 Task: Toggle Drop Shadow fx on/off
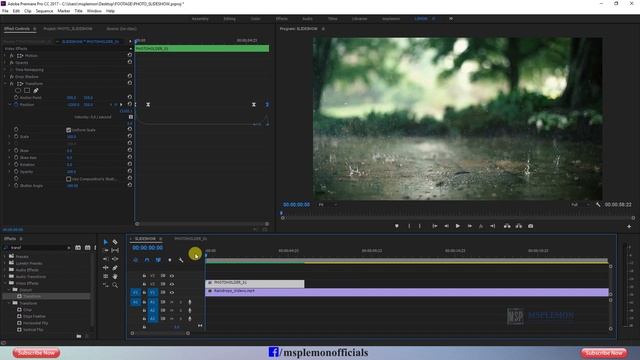pos(11,77)
